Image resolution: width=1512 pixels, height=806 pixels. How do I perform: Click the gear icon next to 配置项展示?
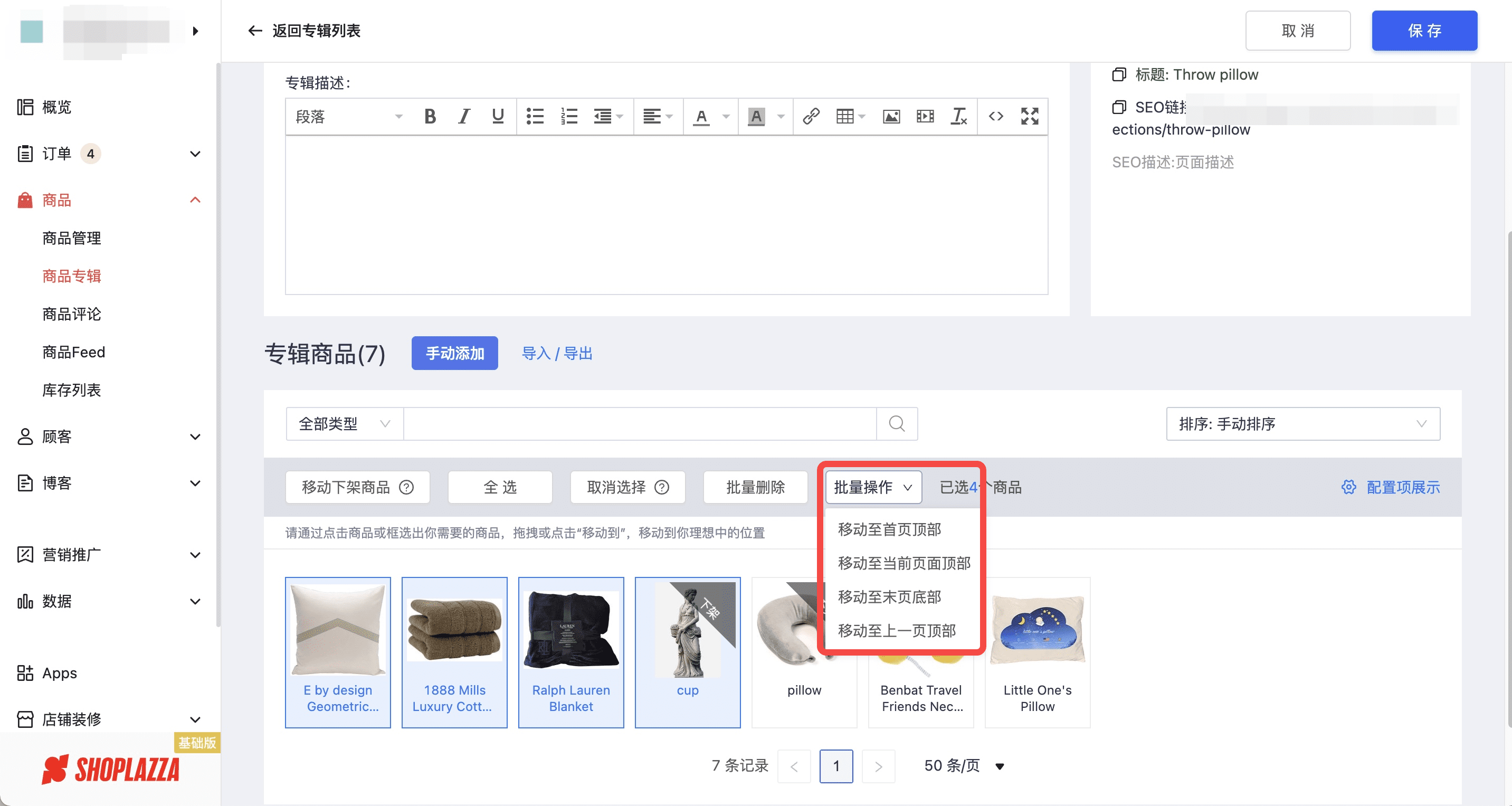click(1348, 487)
